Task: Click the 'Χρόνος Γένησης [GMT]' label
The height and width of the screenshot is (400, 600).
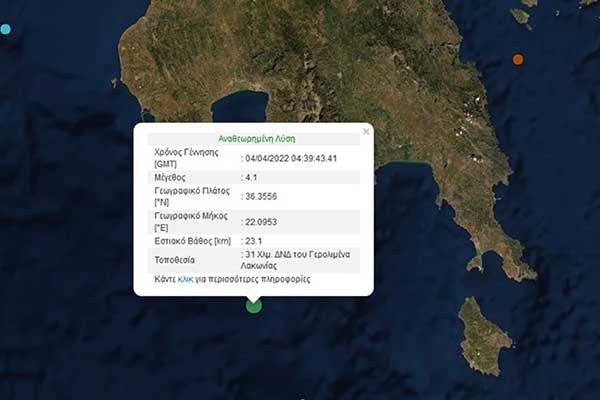Action: [187, 157]
